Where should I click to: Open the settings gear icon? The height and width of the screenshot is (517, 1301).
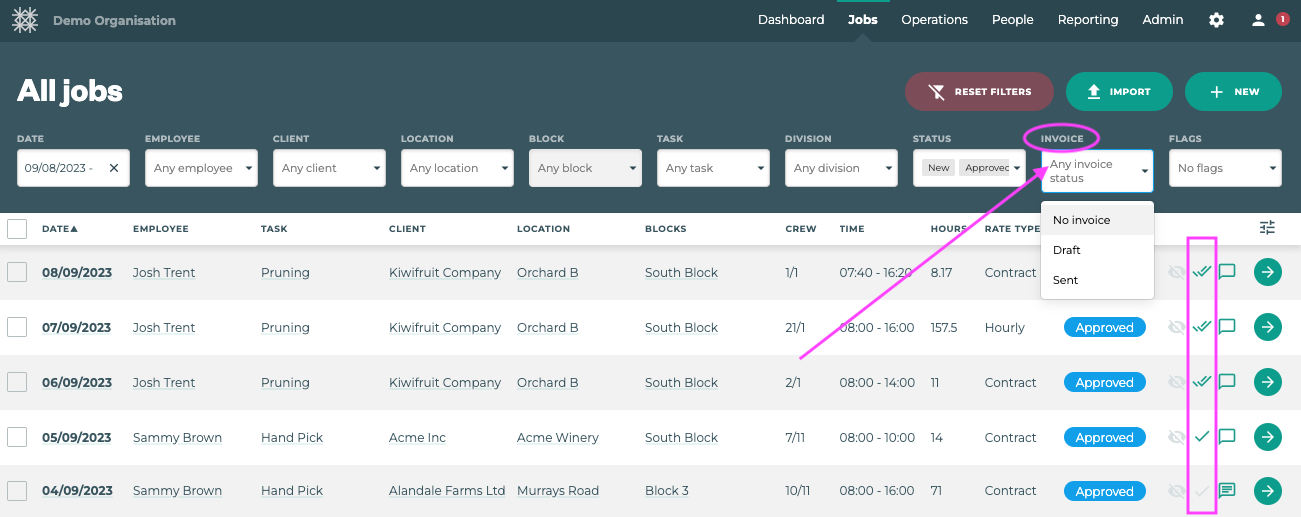[x=1216, y=20]
